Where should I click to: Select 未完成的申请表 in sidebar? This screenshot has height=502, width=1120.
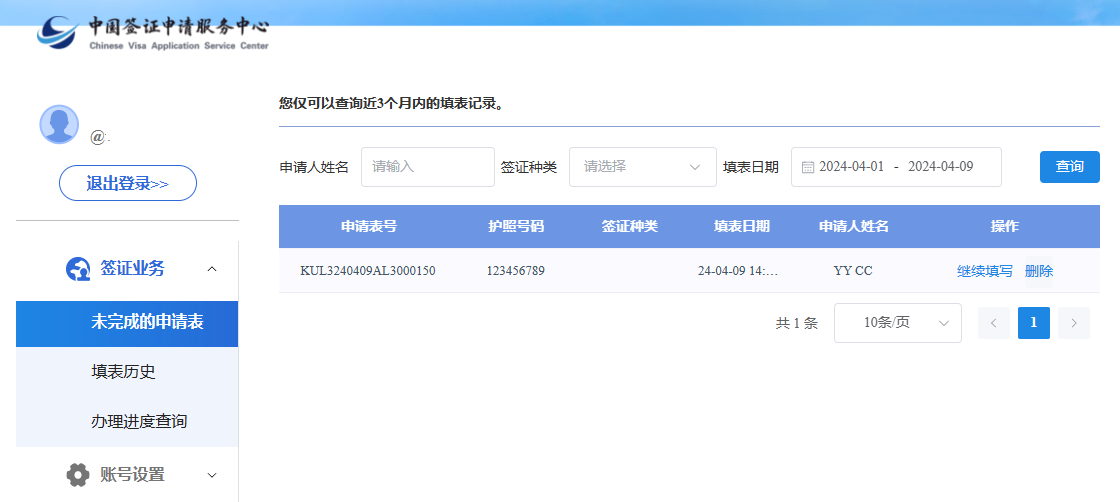pyautogui.click(x=147, y=322)
